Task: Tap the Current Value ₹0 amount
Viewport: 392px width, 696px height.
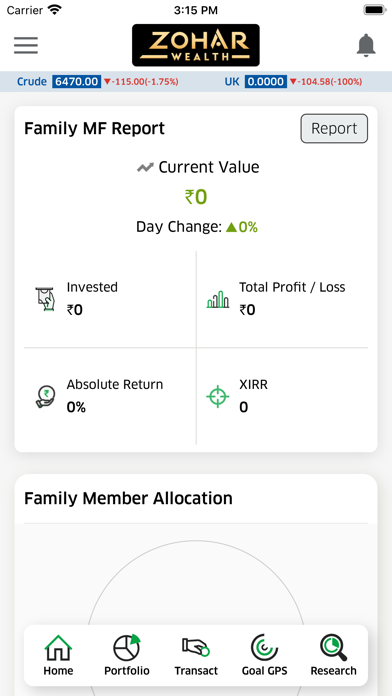Action: click(x=196, y=197)
